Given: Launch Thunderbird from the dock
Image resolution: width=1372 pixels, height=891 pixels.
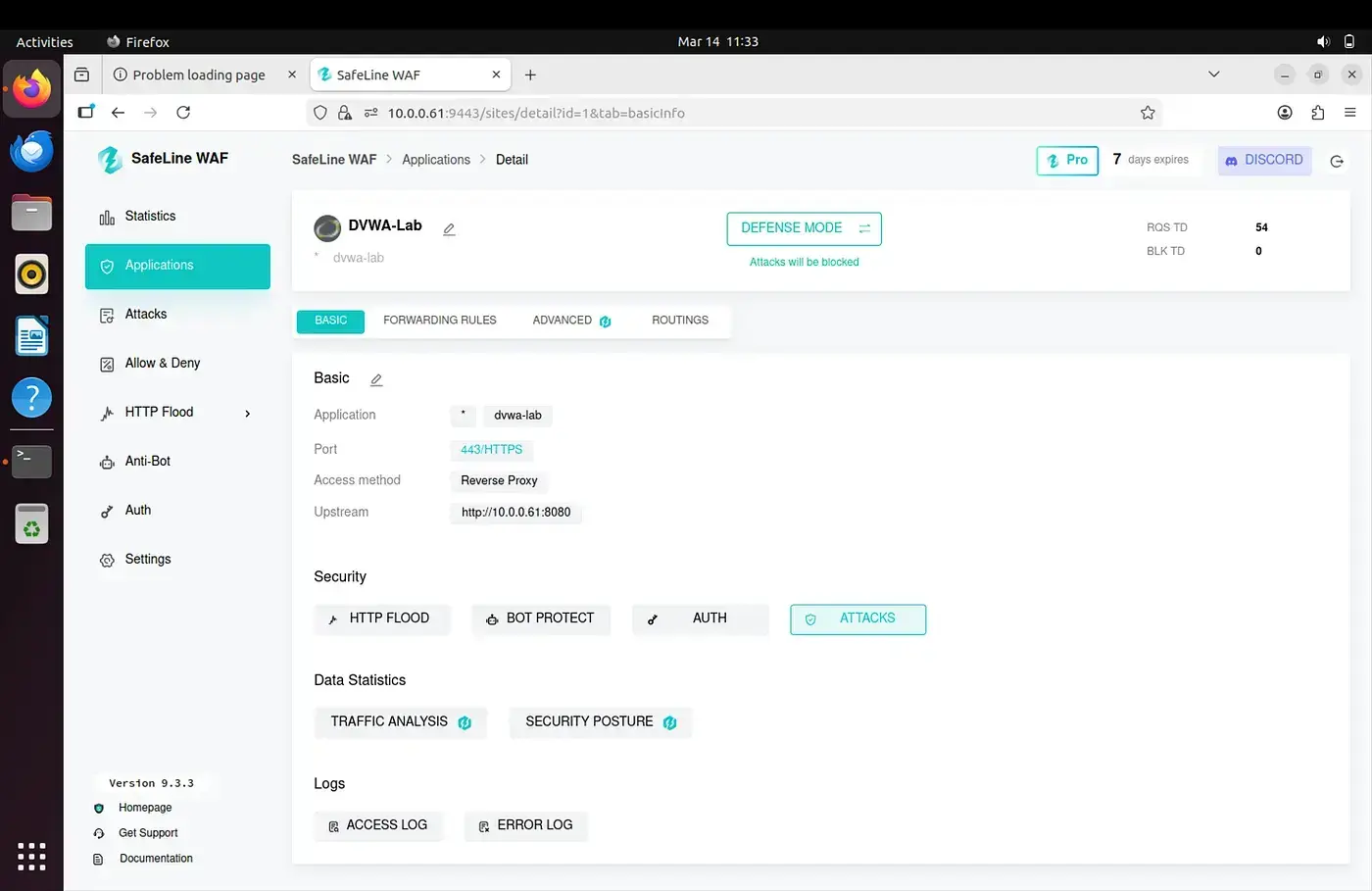Looking at the screenshot, I should [x=31, y=151].
